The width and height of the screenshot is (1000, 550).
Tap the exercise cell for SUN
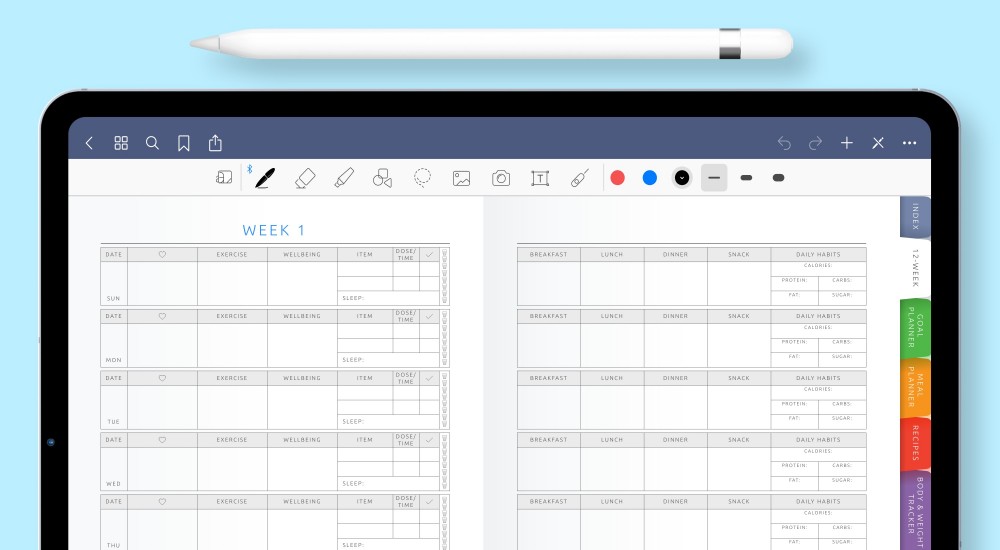click(232, 283)
